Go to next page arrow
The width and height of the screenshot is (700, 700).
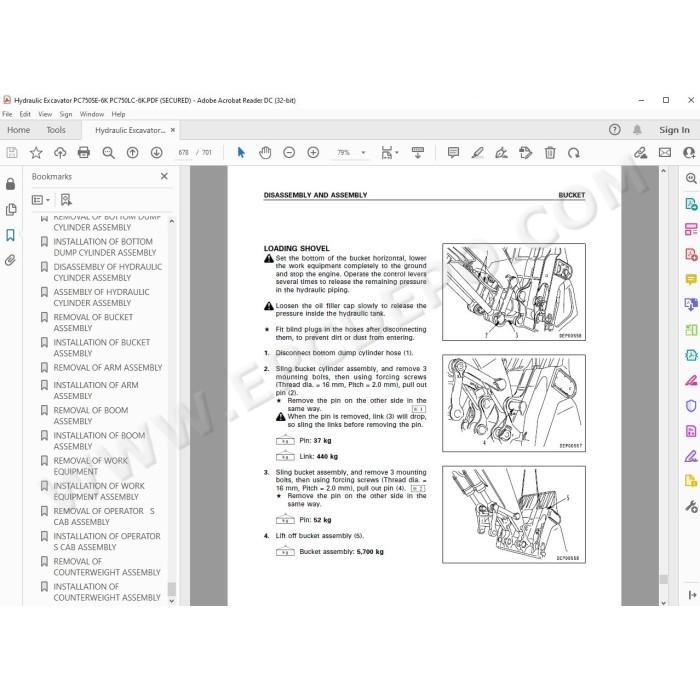(156, 153)
